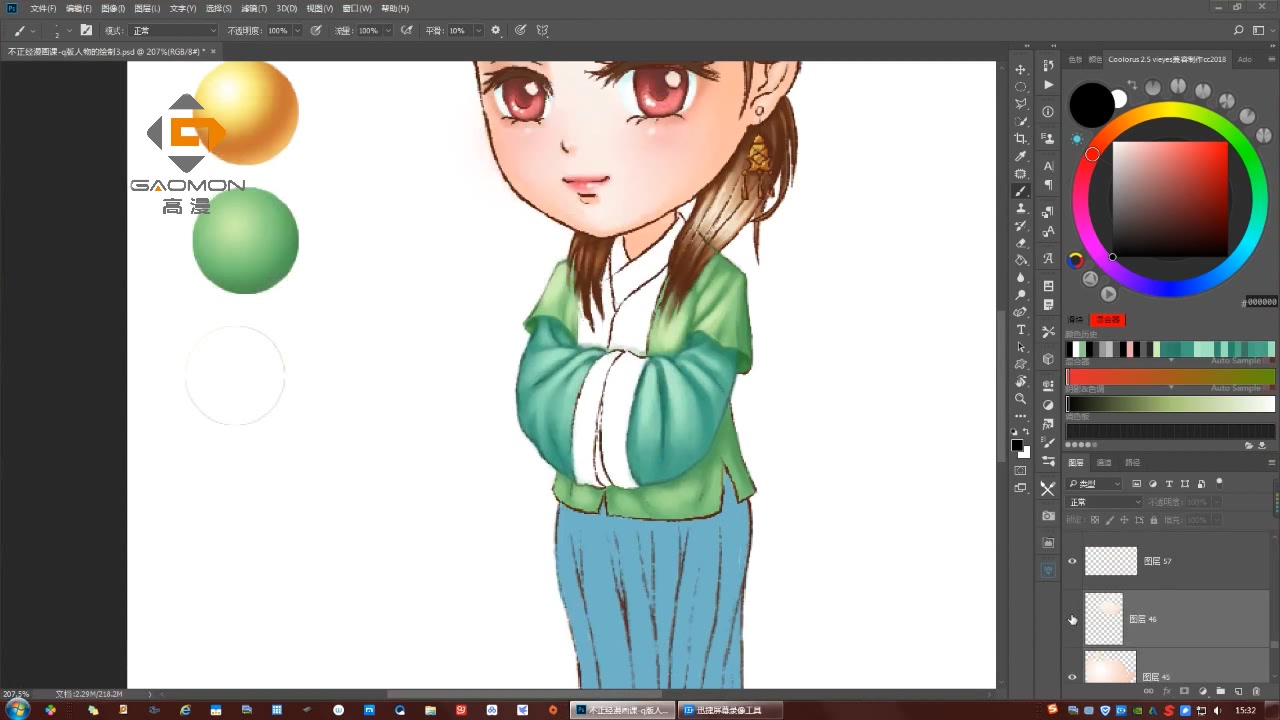Toggle lock transparent pixels
This screenshot has height=720, width=1280.
[x=1095, y=520]
